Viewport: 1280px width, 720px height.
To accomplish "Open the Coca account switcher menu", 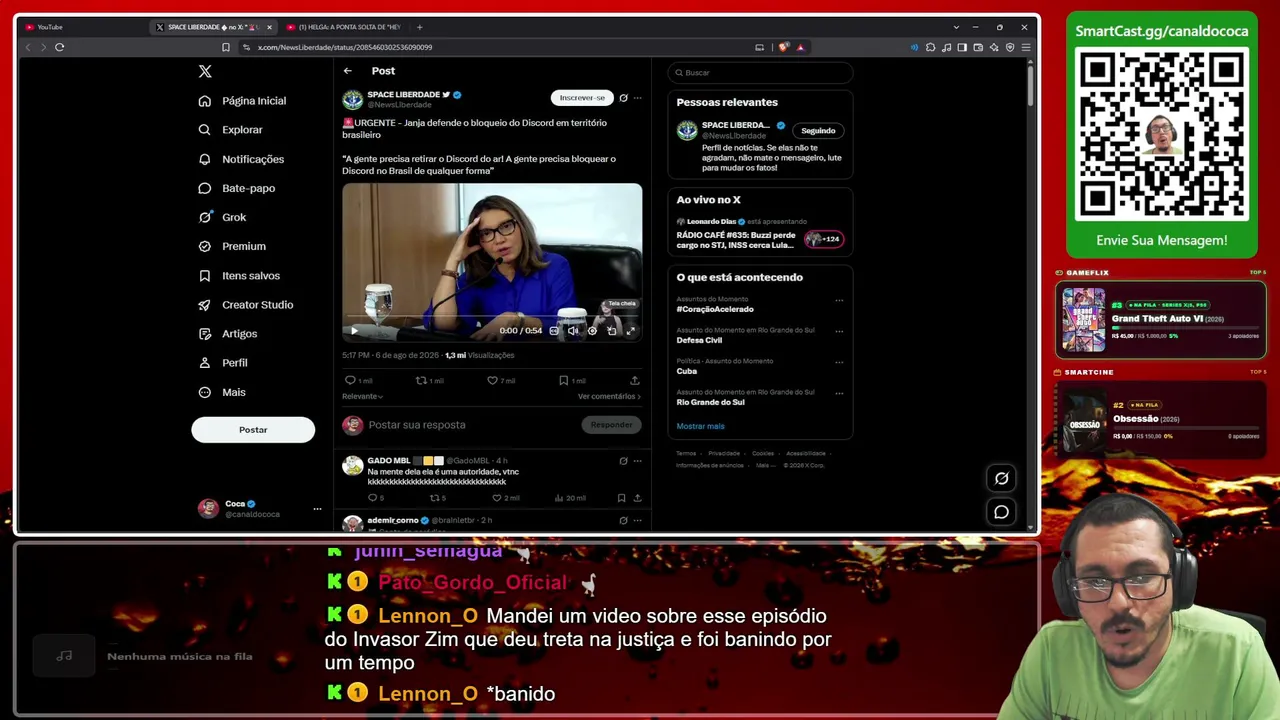I will (x=260, y=509).
